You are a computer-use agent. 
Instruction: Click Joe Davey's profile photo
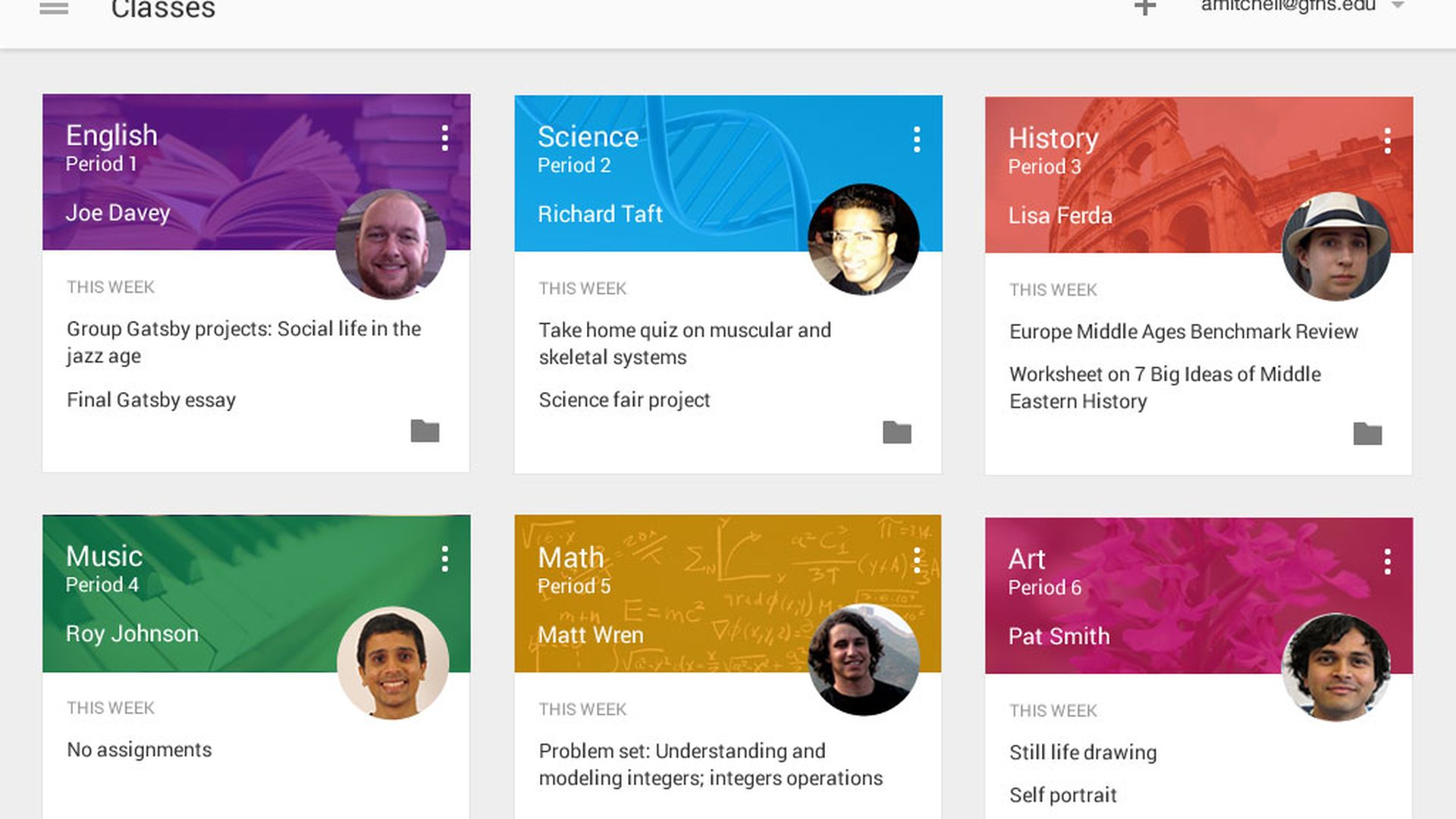click(x=391, y=244)
